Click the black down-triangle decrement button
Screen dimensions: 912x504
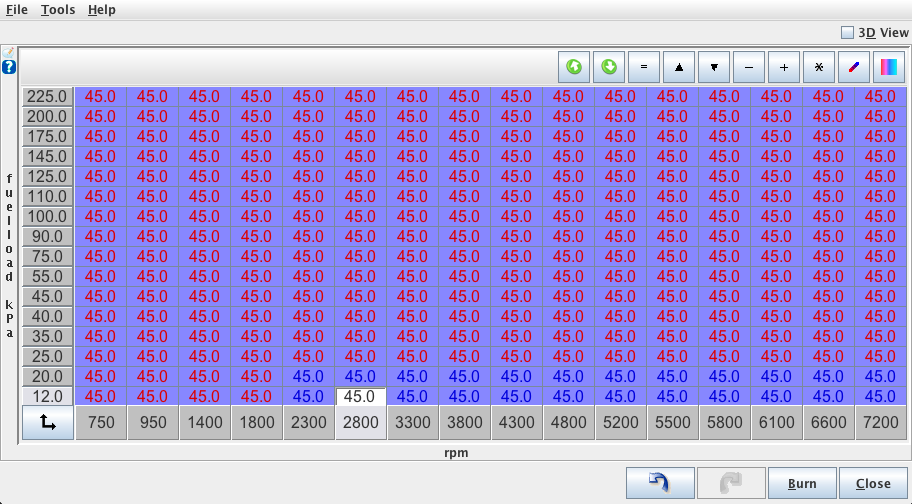(714, 68)
